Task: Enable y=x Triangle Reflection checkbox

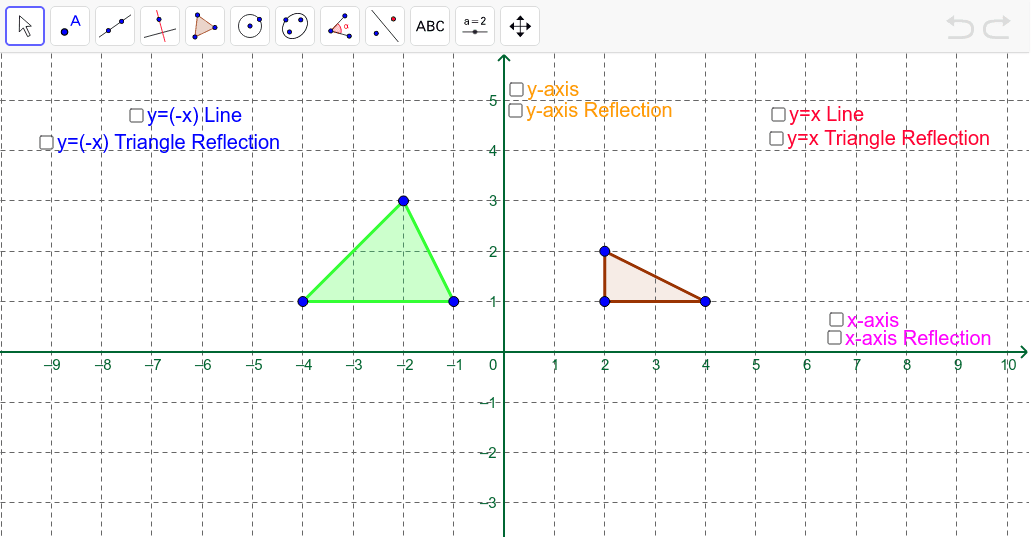Action: [777, 139]
